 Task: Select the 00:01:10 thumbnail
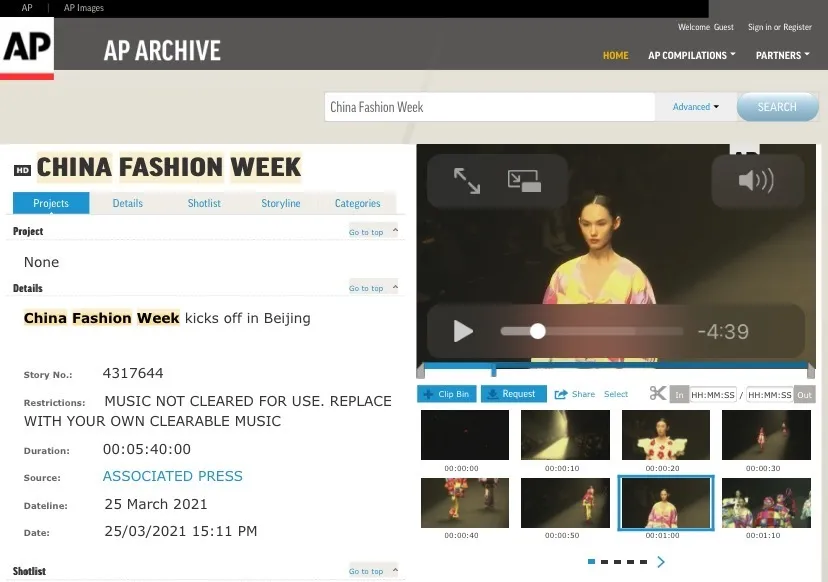[x=766, y=503]
